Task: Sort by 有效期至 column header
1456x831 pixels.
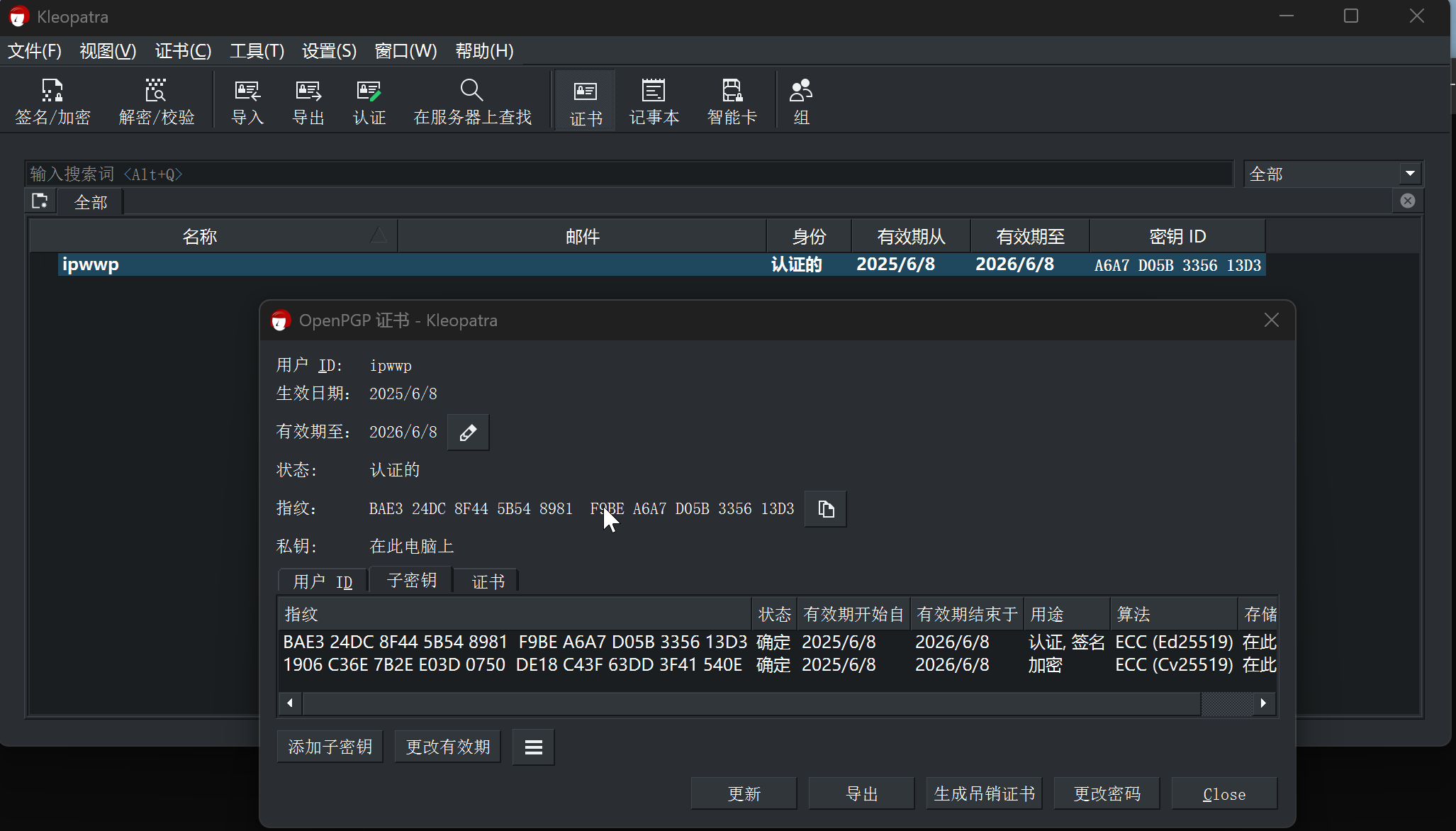Action: pos(1030,236)
